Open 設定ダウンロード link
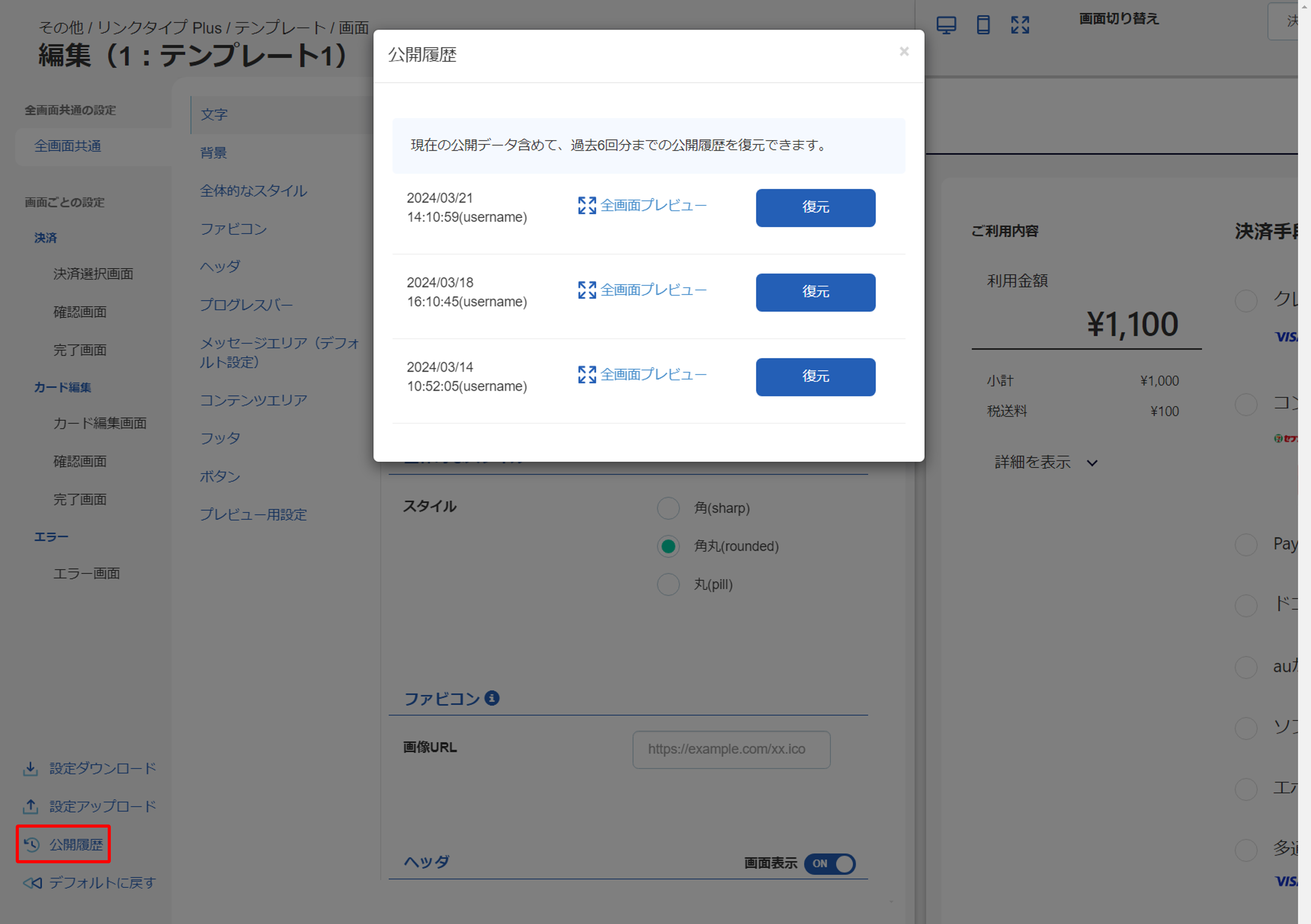The image size is (1311, 924). [x=103, y=769]
